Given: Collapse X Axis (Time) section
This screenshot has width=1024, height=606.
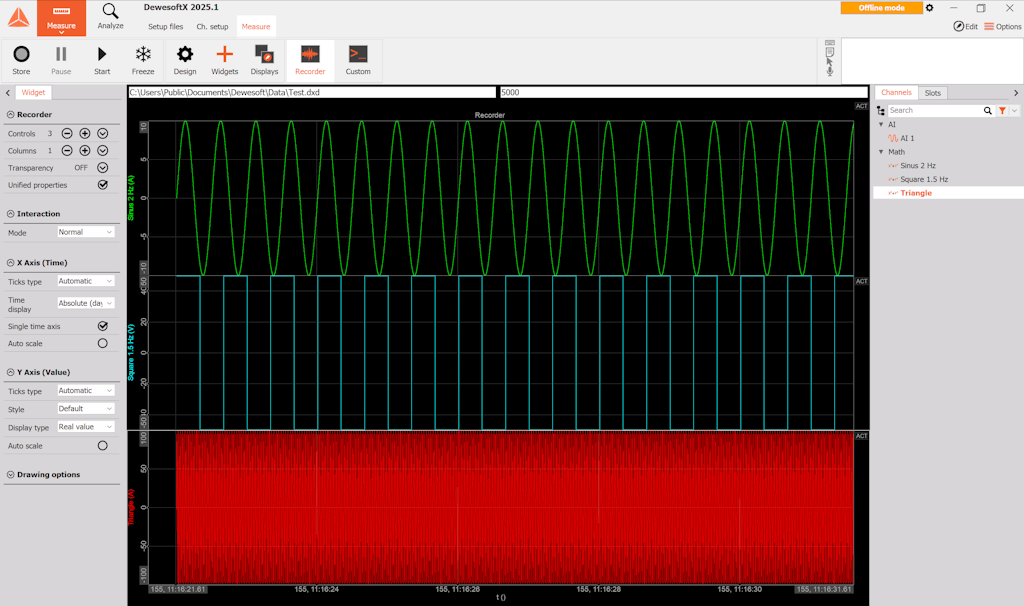Looking at the screenshot, I should pyautogui.click(x=10, y=263).
